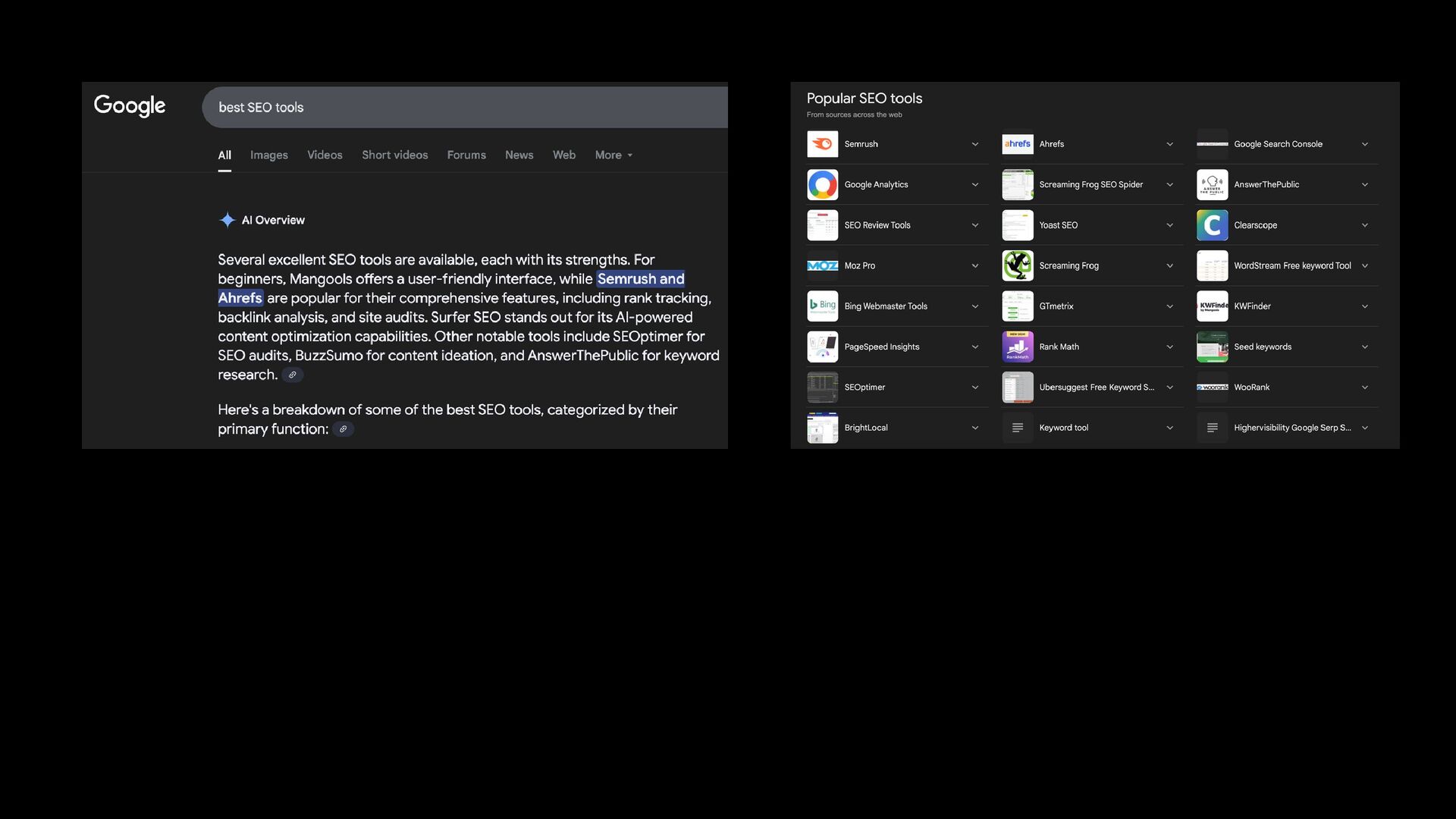The height and width of the screenshot is (819, 1456).
Task: Click 'From sources across the web' text
Action: pos(855,115)
